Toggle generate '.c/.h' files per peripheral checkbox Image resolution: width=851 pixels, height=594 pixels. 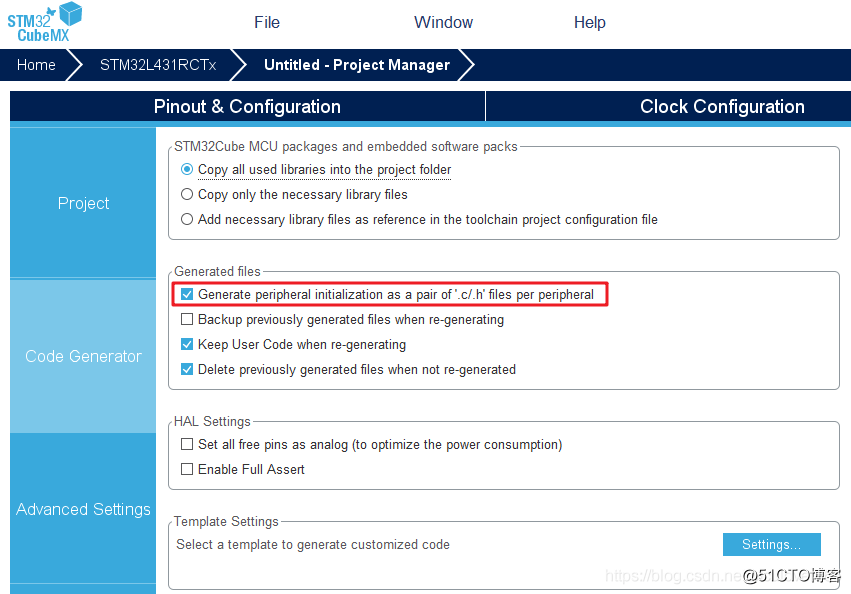pos(187,294)
